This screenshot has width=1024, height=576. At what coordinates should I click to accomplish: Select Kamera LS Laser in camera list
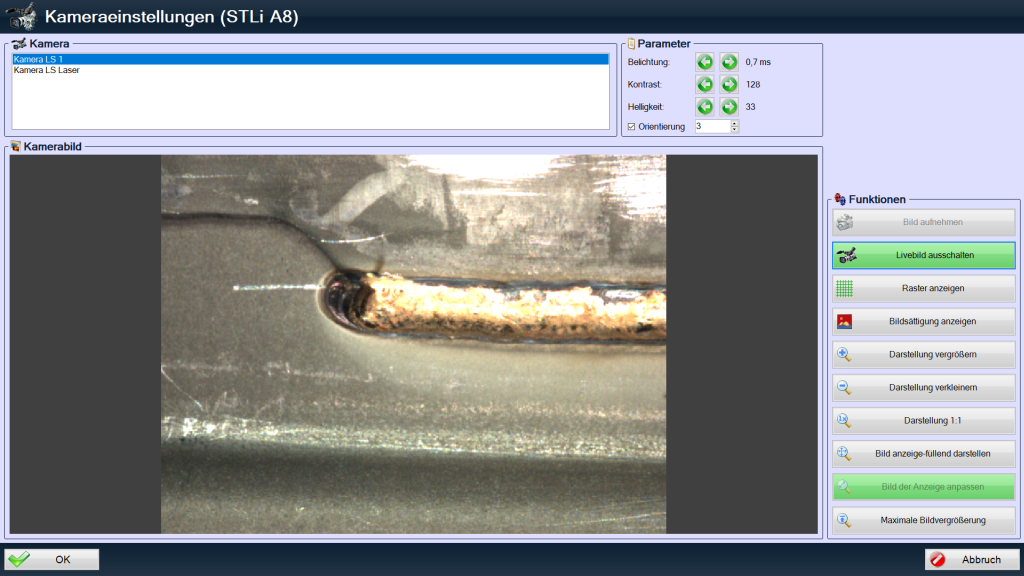(x=310, y=70)
